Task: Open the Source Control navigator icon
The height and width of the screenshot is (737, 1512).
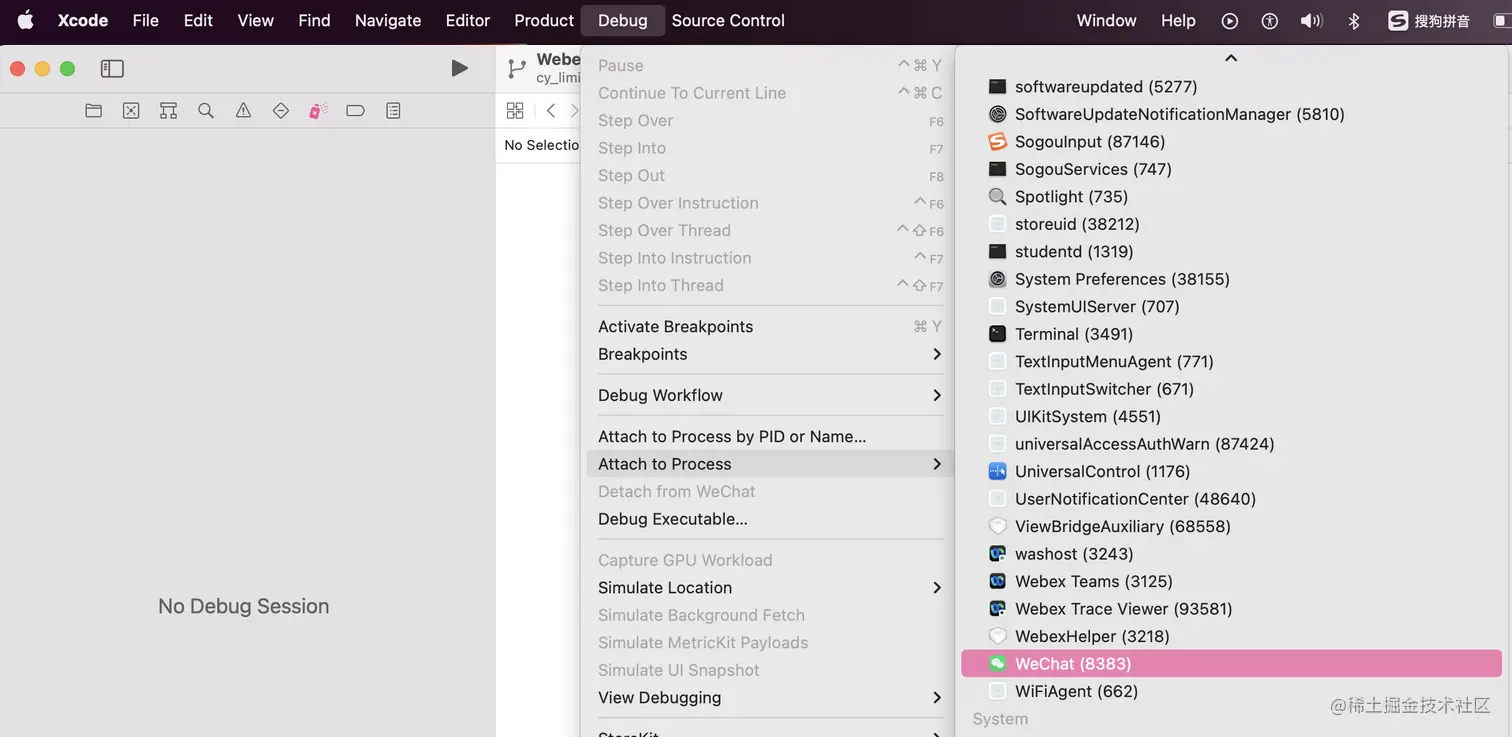Action: point(131,111)
